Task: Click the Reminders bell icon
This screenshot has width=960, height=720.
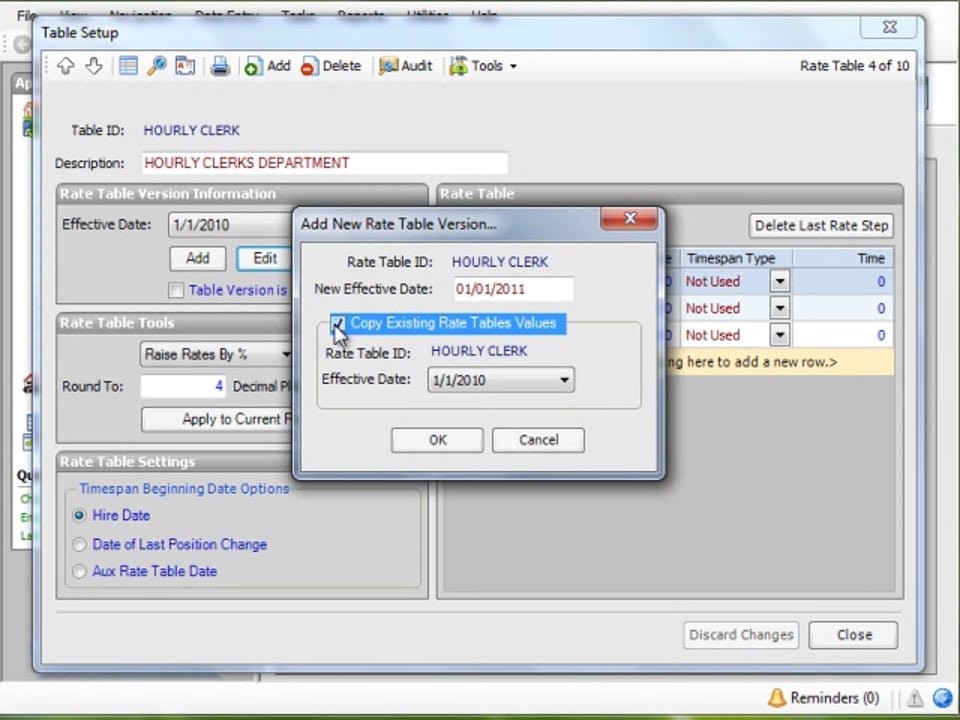Action: (776, 697)
